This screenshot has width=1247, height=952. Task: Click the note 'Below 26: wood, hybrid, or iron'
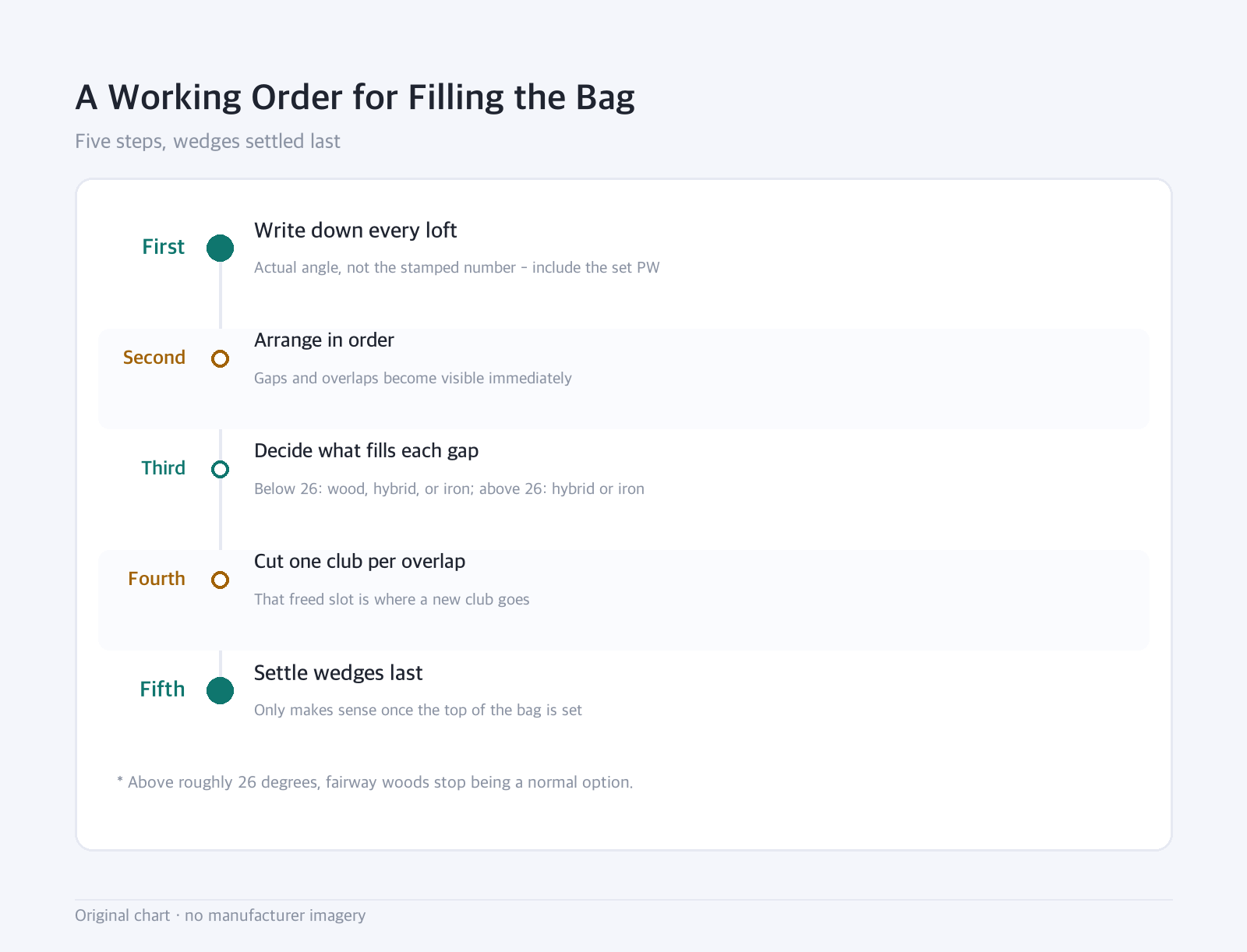click(x=362, y=489)
